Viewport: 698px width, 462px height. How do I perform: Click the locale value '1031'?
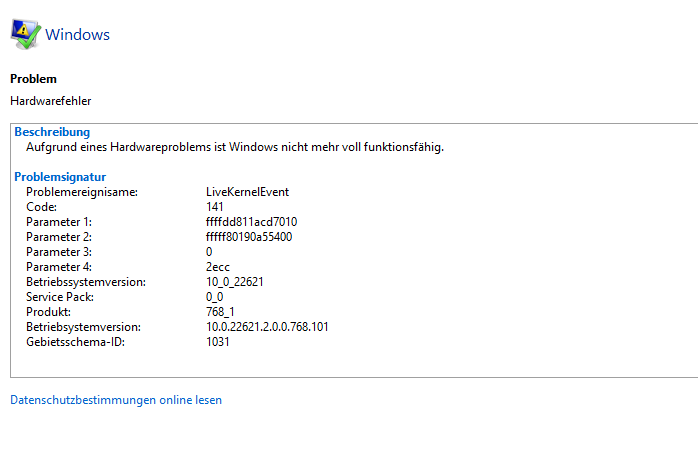(x=218, y=342)
